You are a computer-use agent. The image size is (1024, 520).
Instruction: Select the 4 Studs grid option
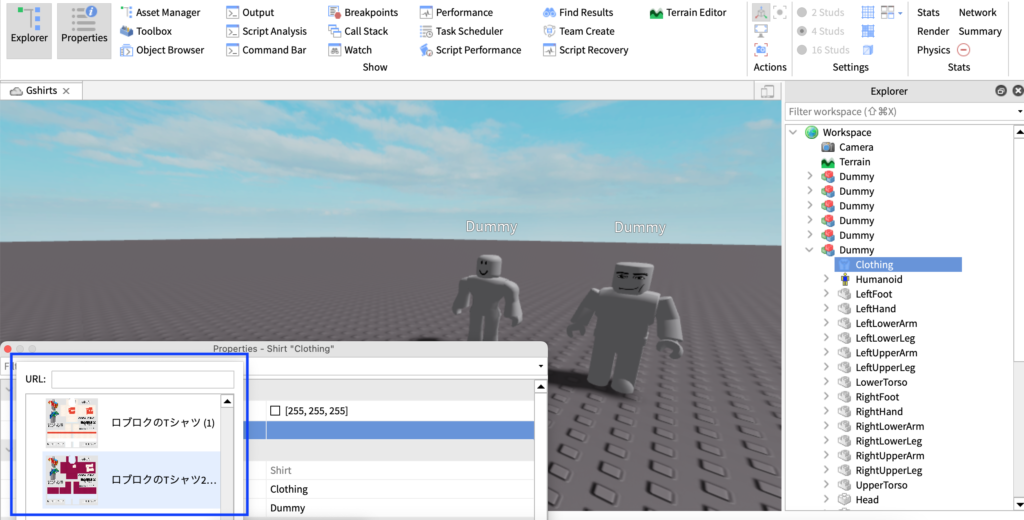click(821, 31)
